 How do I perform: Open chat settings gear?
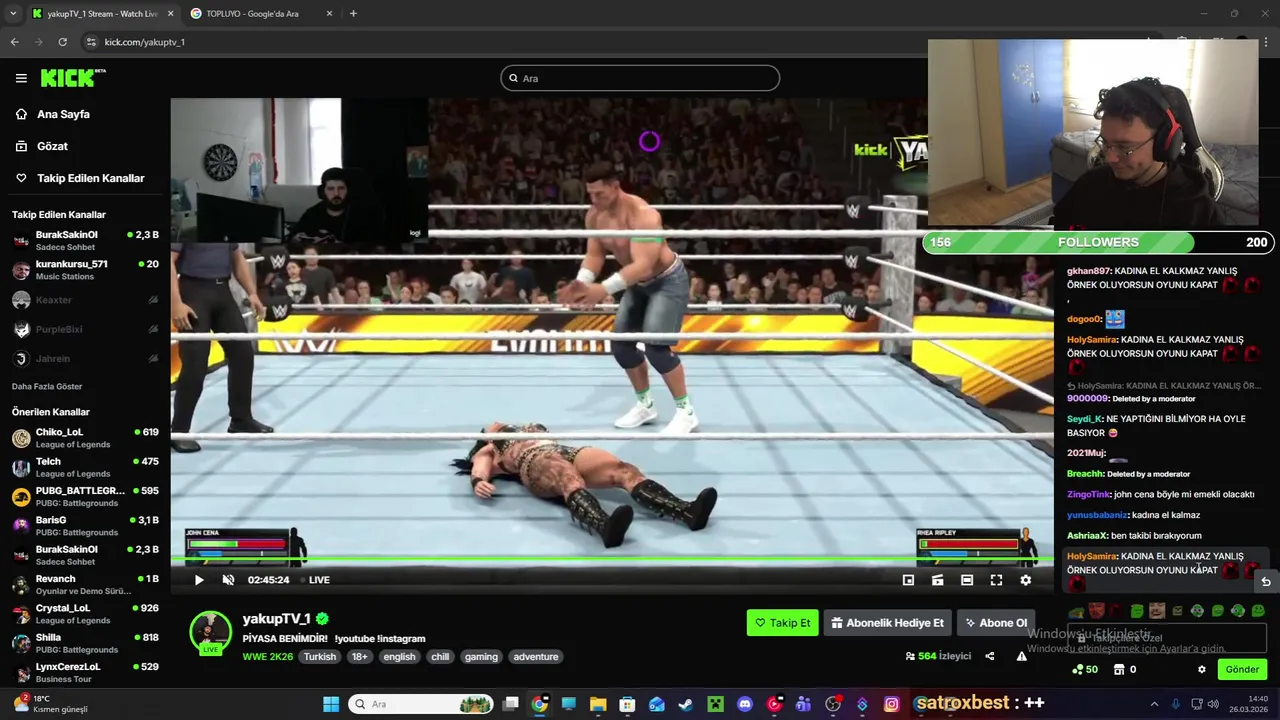(1202, 670)
